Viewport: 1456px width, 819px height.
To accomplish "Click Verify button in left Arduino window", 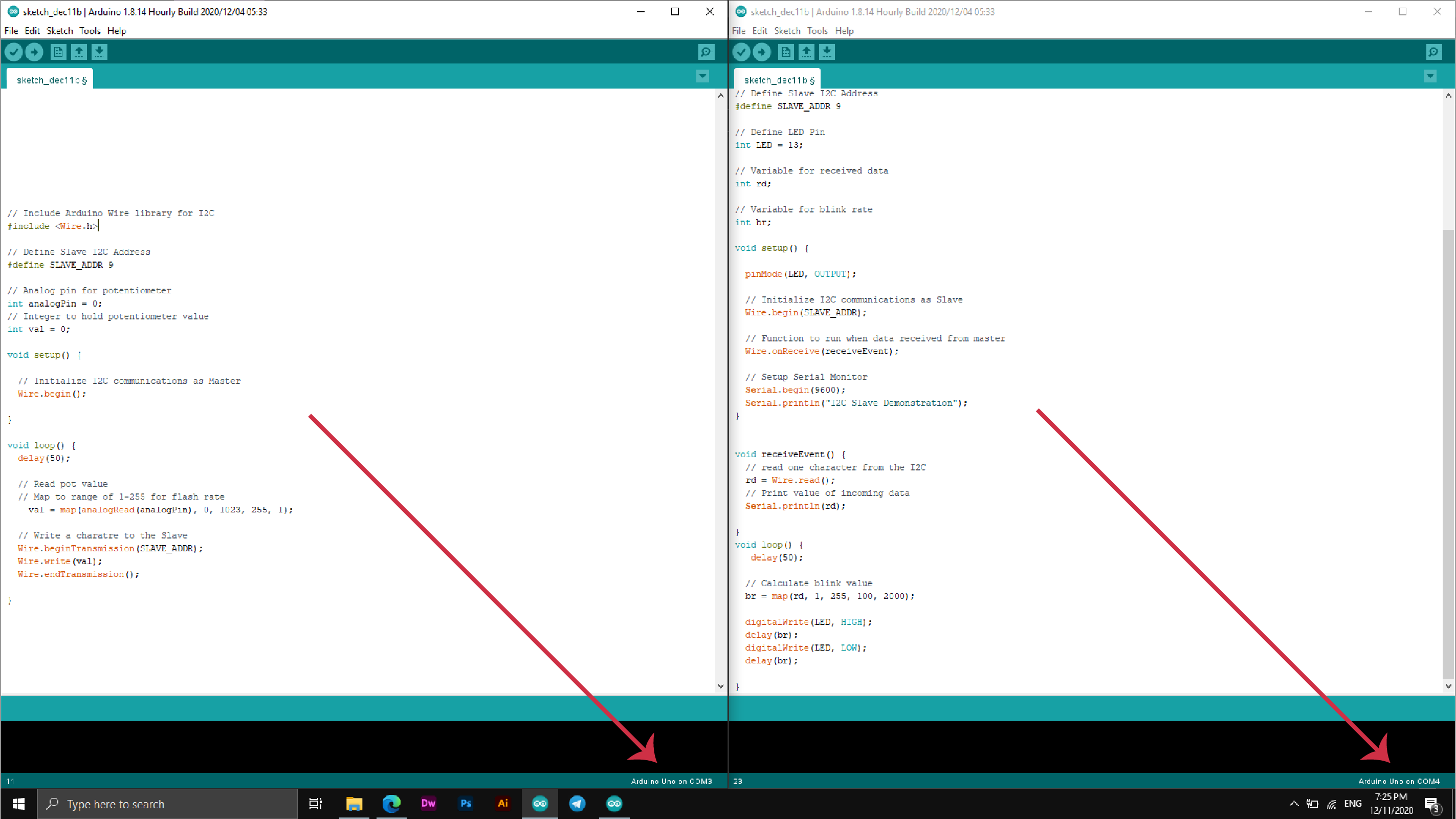I will pyautogui.click(x=14, y=52).
